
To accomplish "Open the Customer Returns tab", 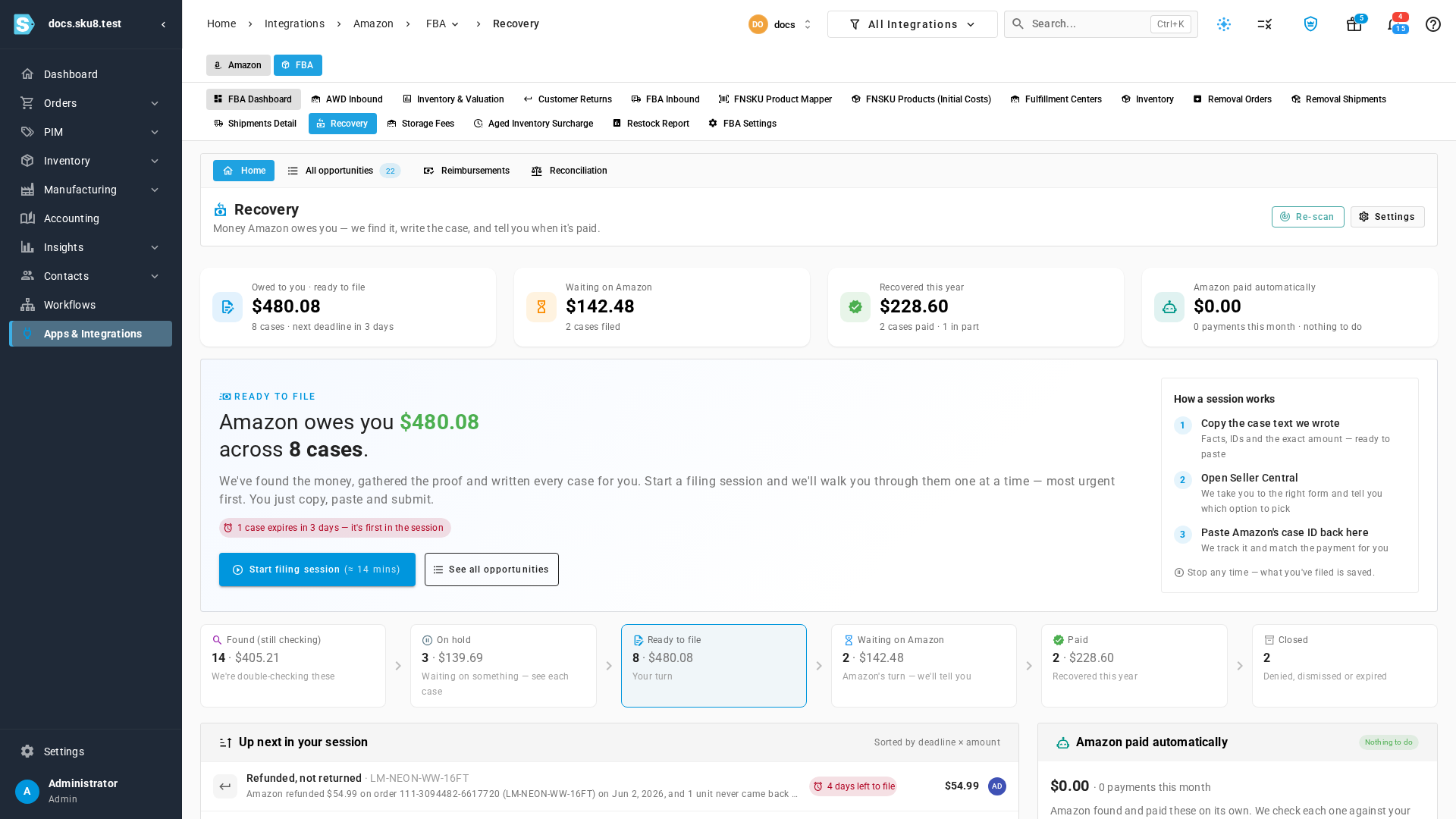I will coord(567,99).
